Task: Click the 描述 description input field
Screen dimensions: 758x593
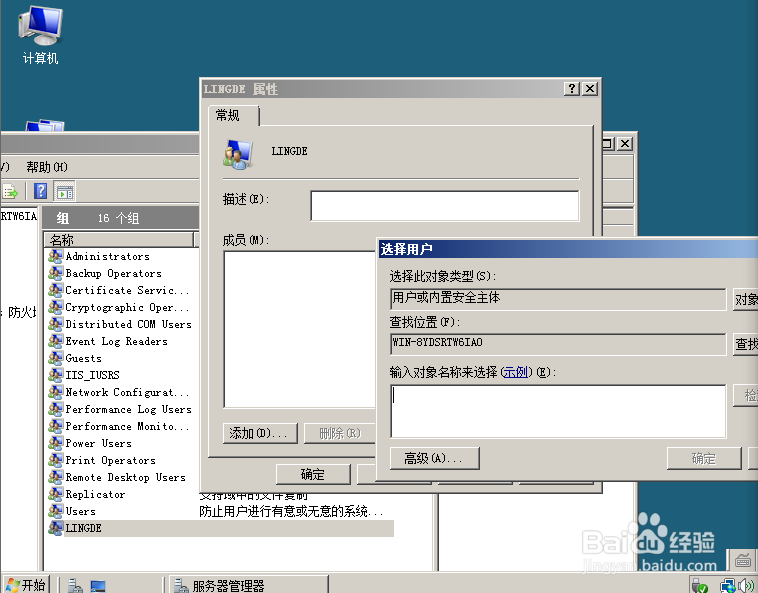Action: click(445, 206)
